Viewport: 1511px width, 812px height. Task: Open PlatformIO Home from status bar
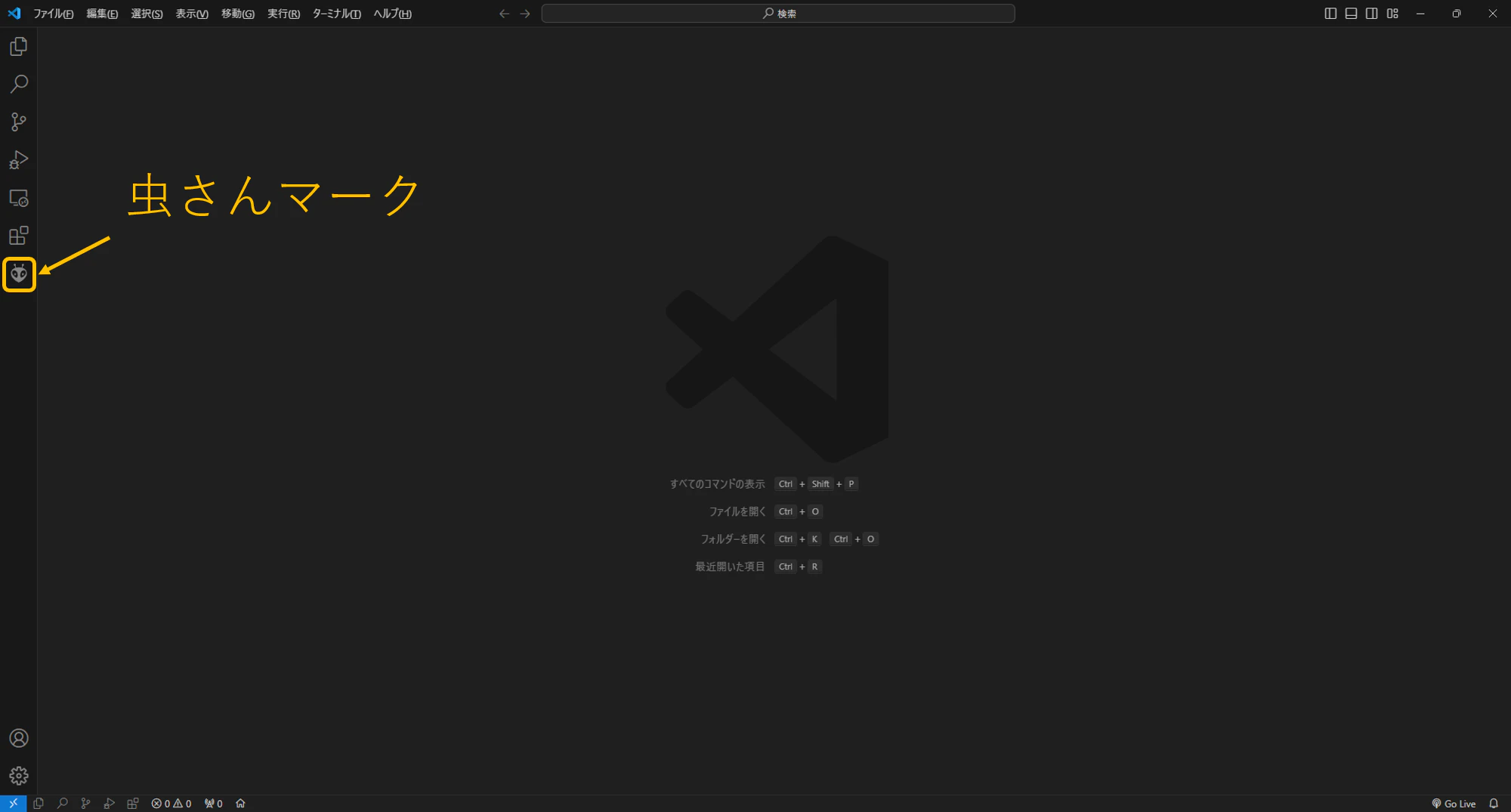click(240, 804)
